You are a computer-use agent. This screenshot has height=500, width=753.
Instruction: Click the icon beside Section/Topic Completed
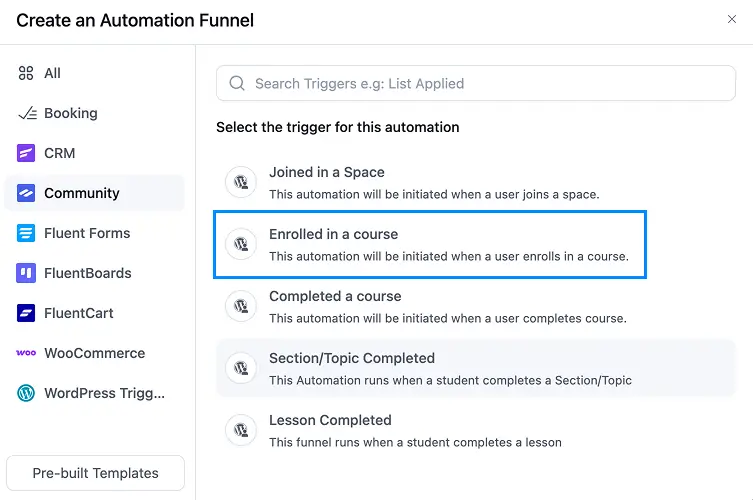pyautogui.click(x=241, y=368)
